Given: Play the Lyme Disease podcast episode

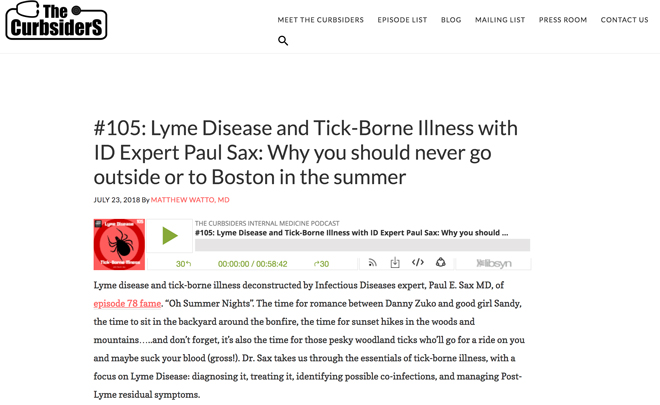Looking at the screenshot, I should click(170, 236).
